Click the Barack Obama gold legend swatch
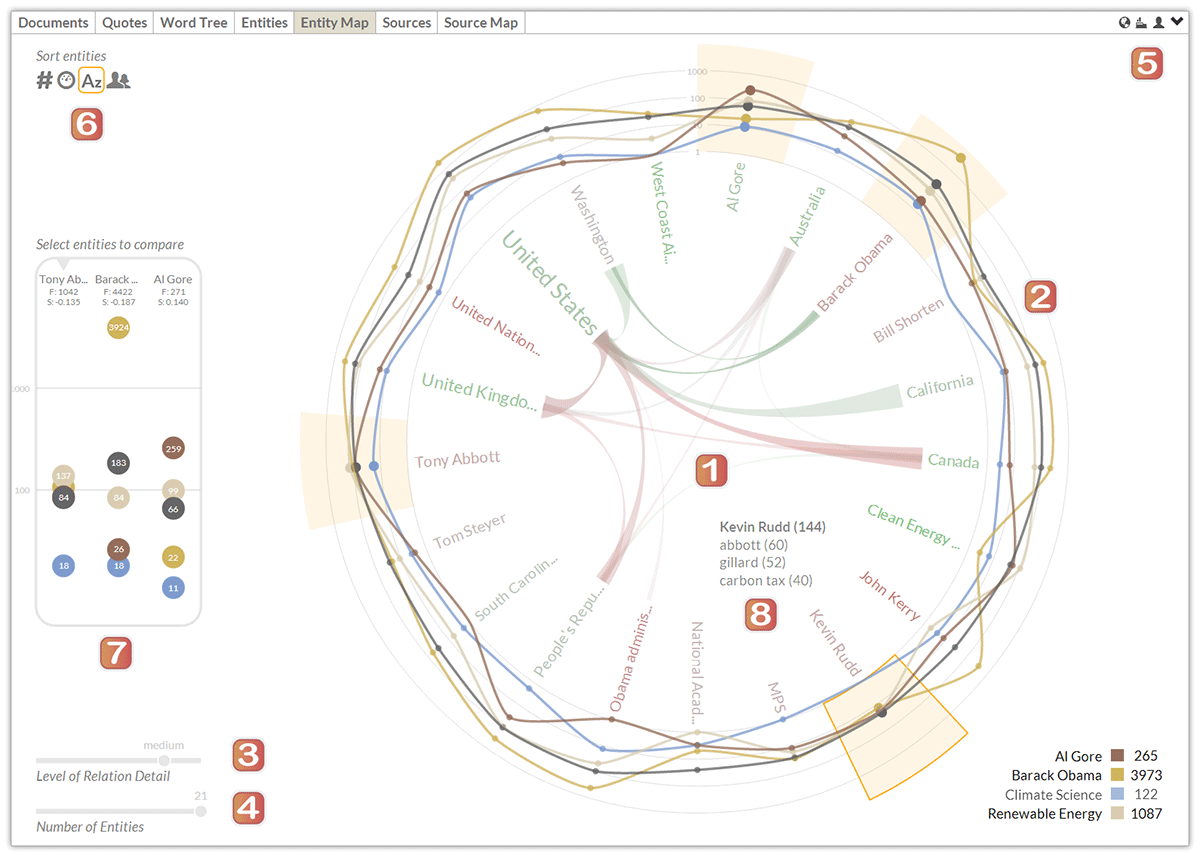Image resolution: width=1200 pixels, height=857 pixels. [1117, 775]
